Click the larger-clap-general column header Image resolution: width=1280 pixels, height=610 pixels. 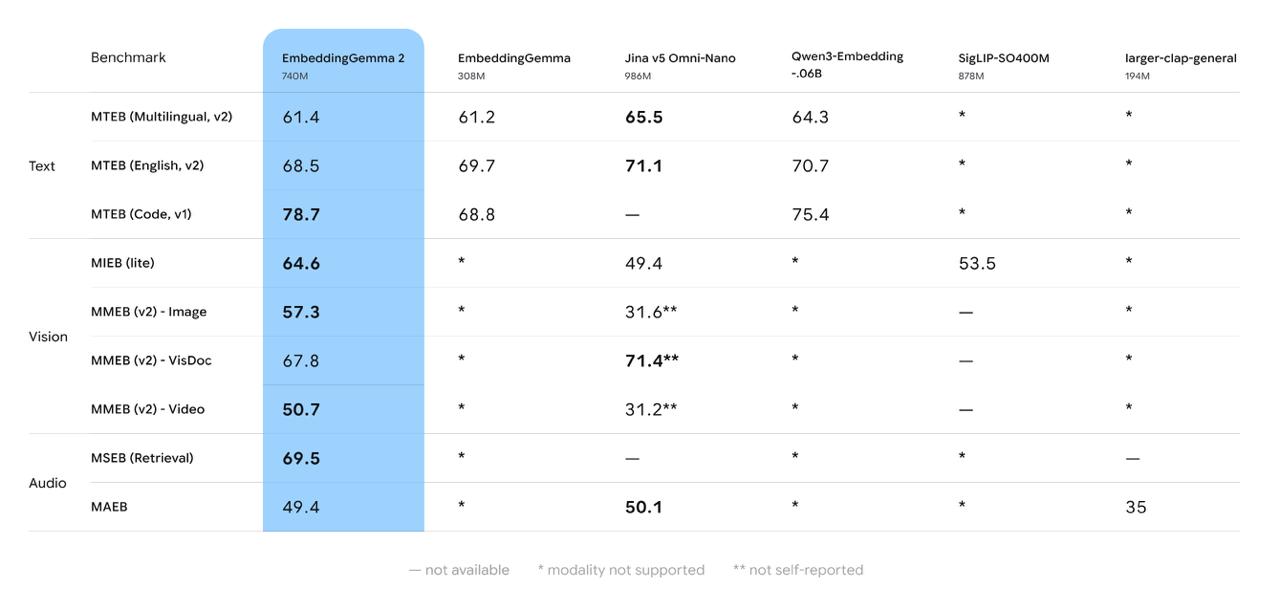1181,65
